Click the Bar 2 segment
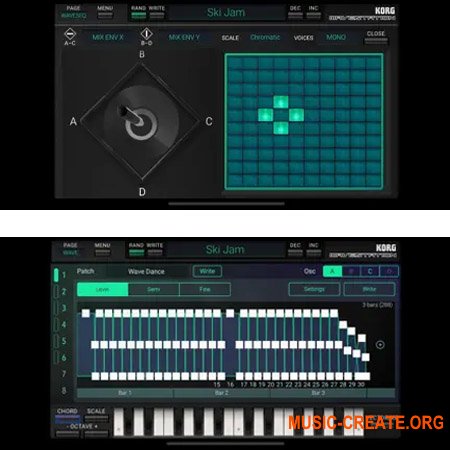This screenshot has width=450, height=450. pos(222,393)
